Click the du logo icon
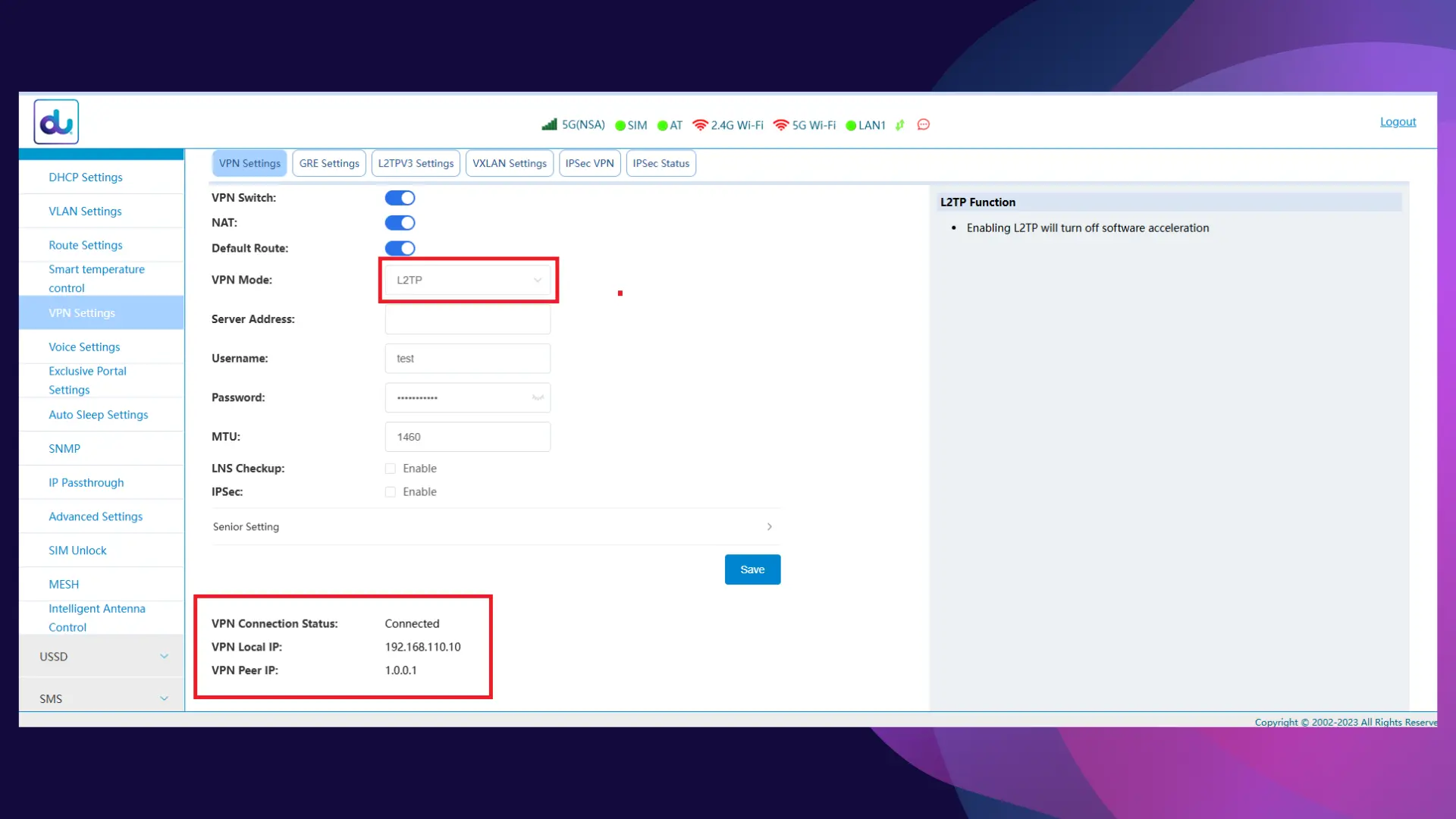 click(x=56, y=121)
